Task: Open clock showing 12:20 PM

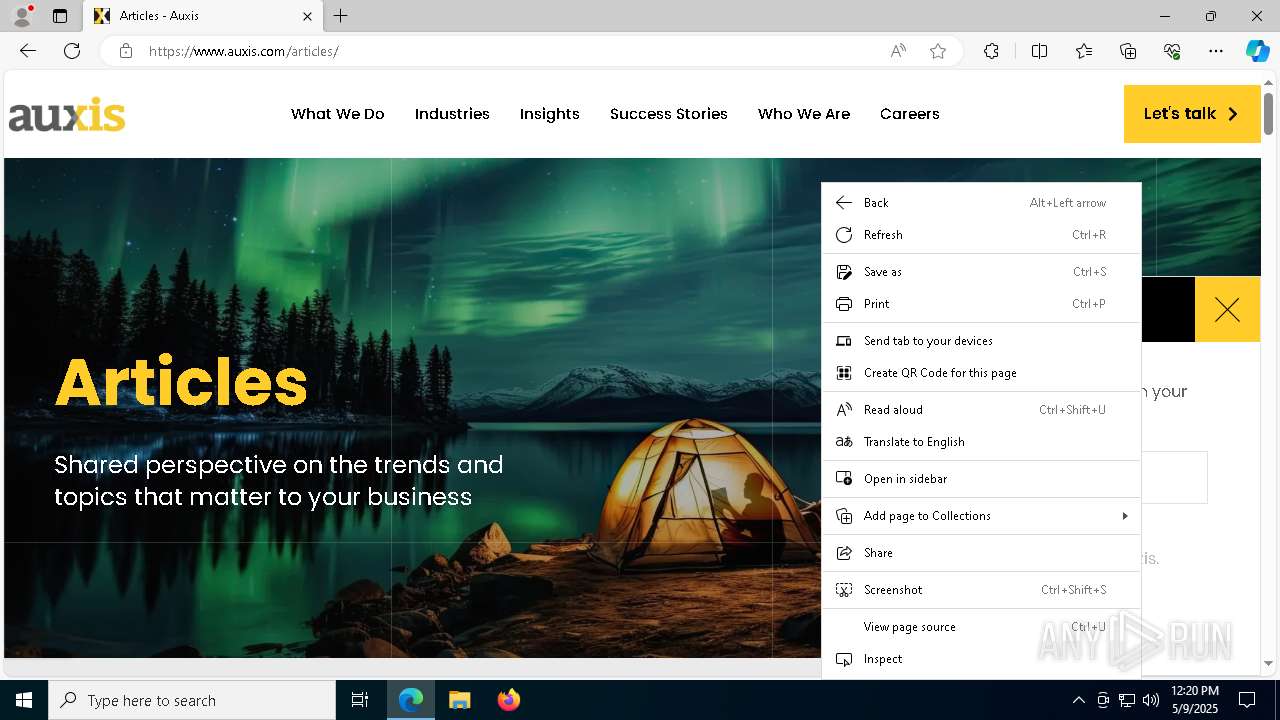Action: 1194,700
